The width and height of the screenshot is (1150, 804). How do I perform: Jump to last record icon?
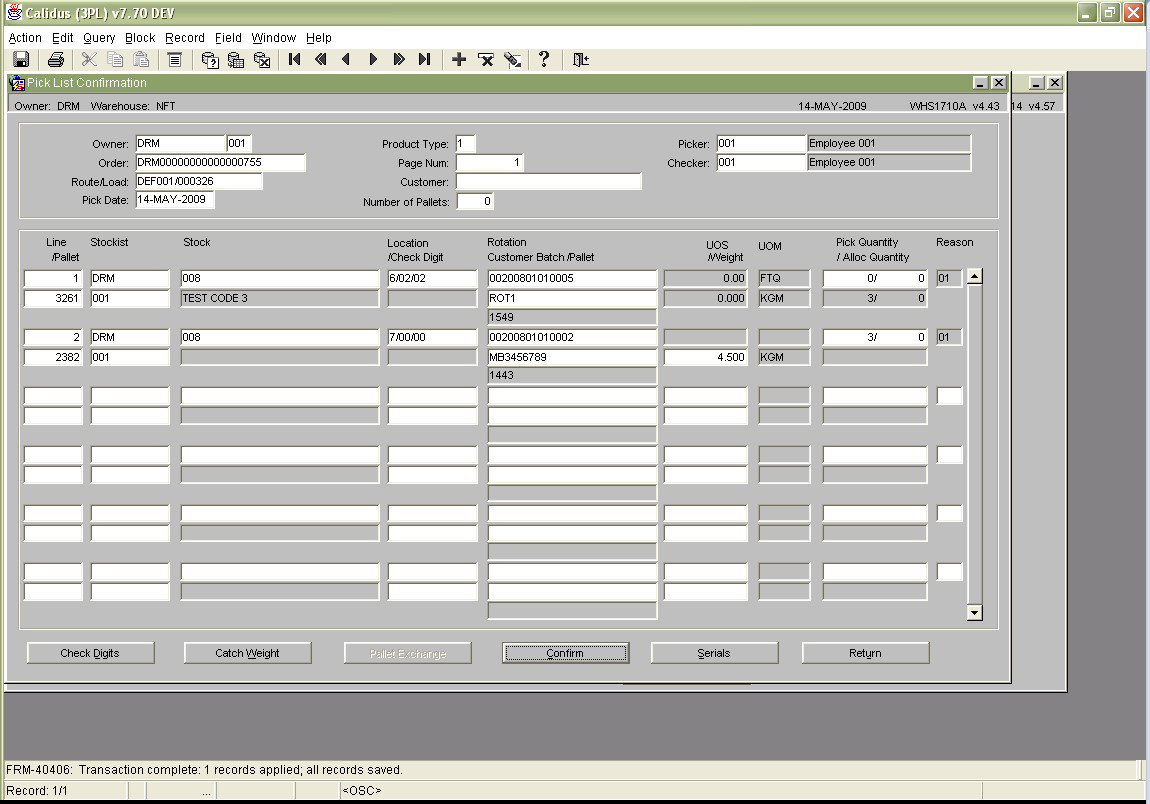pyautogui.click(x=424, y=59)
